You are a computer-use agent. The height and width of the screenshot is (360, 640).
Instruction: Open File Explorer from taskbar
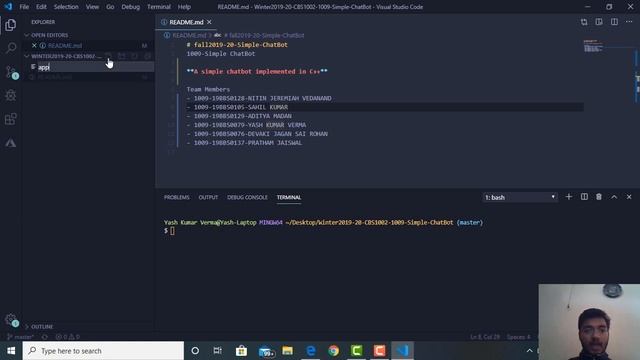(287, 351)
